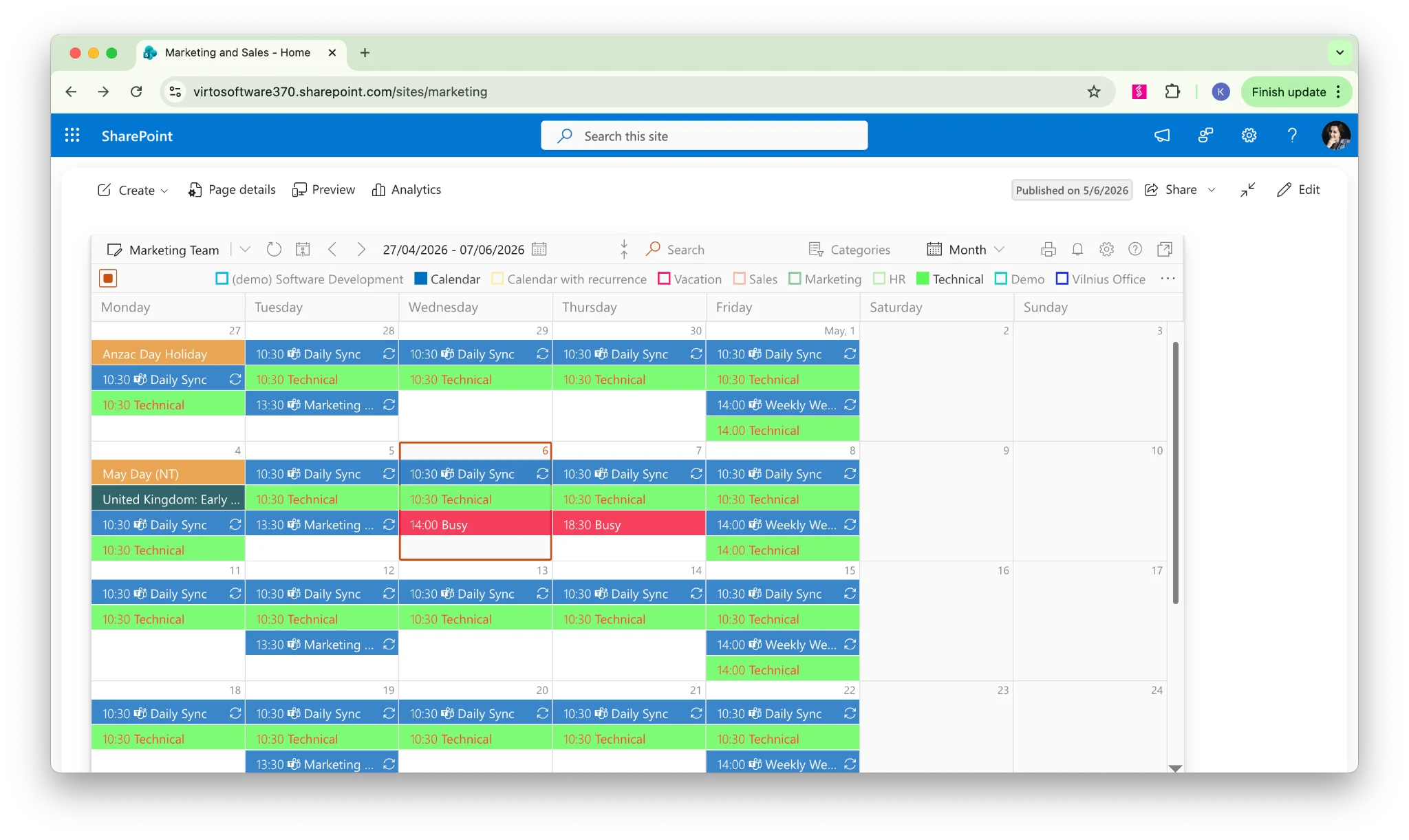This screenshot has width=1409, height=840.
Task: Open the Categories filter
Action: tap(849, 249)
